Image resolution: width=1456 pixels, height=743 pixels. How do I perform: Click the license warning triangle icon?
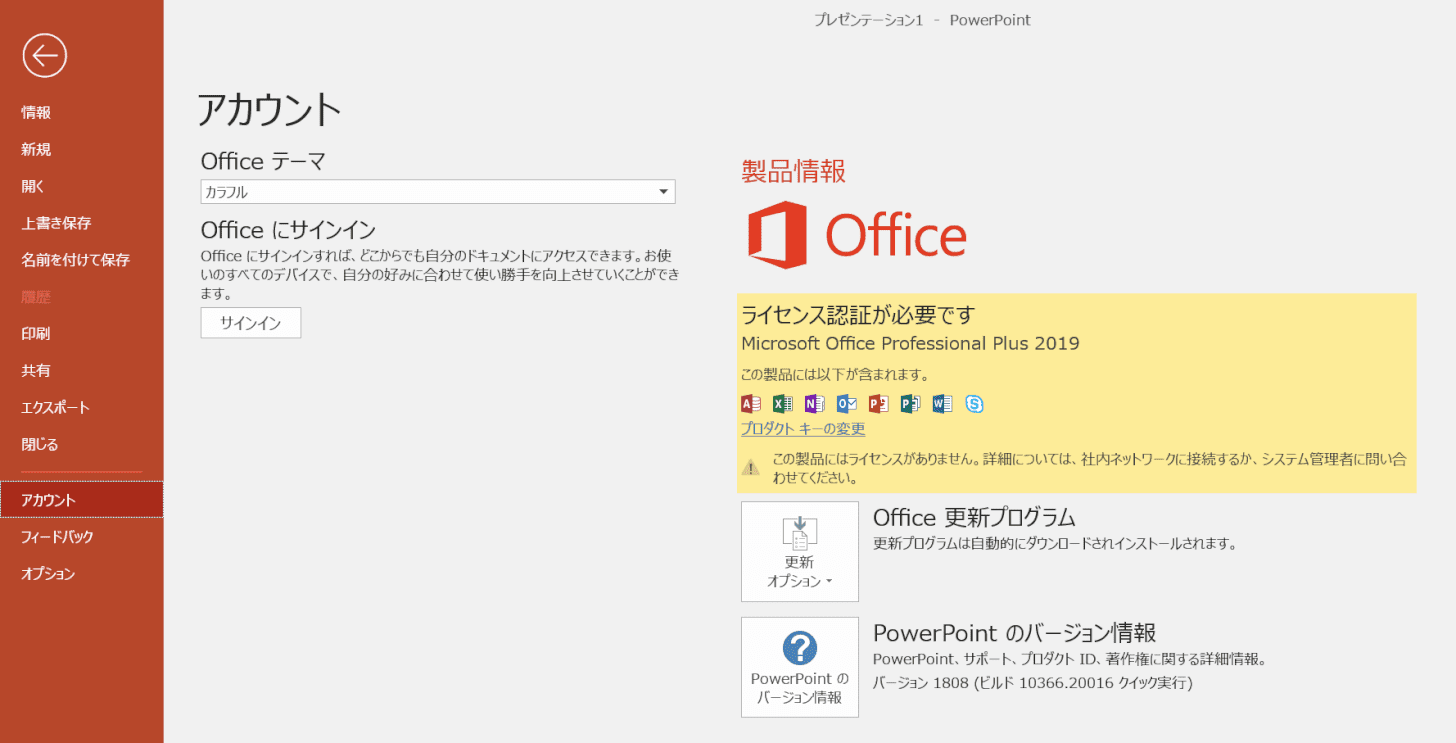pos(751,467)
